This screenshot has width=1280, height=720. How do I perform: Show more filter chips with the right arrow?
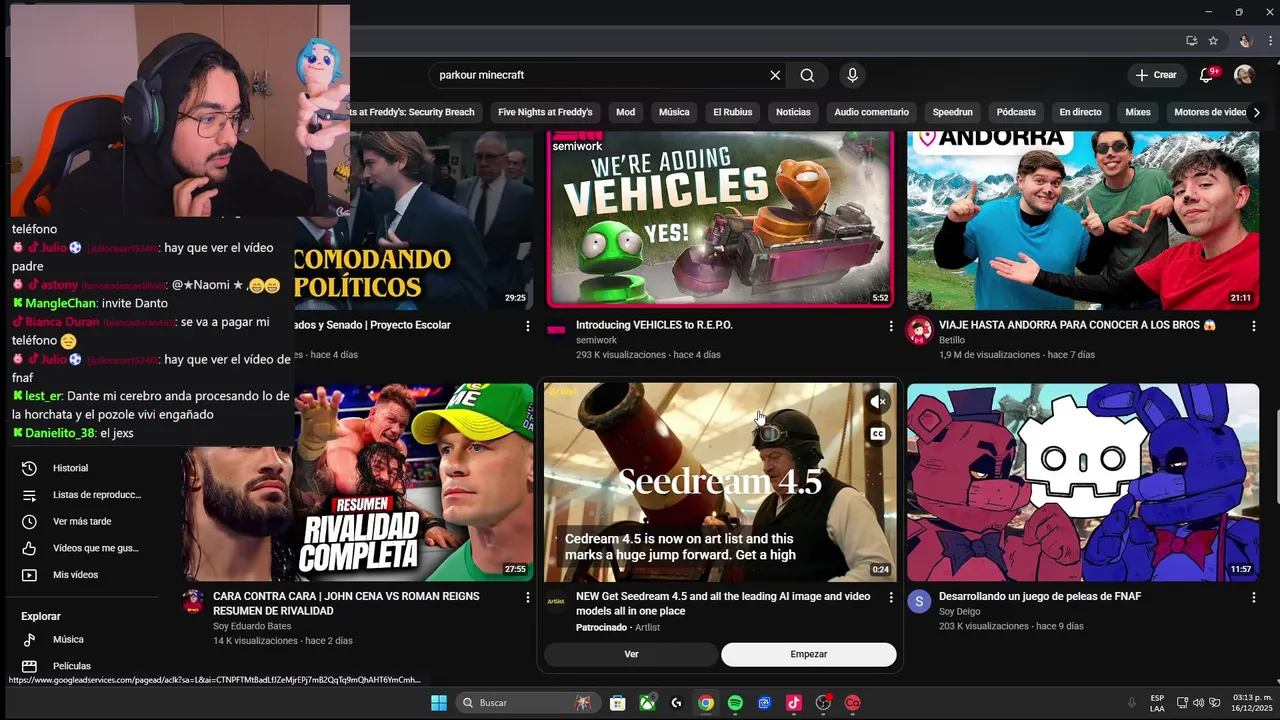(1257, 112)
